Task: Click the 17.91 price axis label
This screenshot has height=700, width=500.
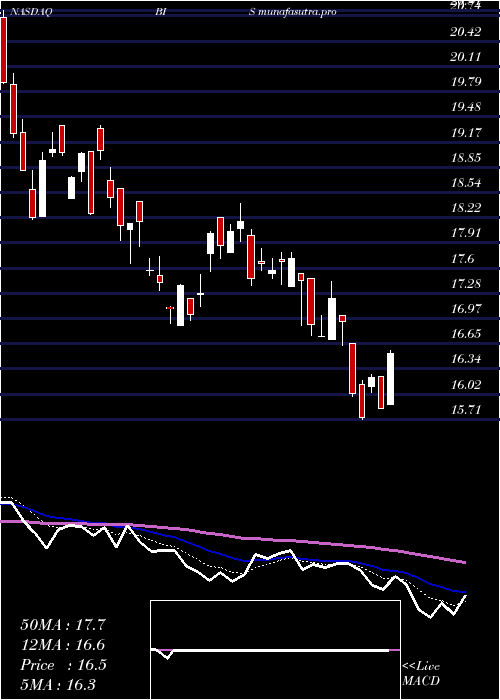Action: click(466, 233)
